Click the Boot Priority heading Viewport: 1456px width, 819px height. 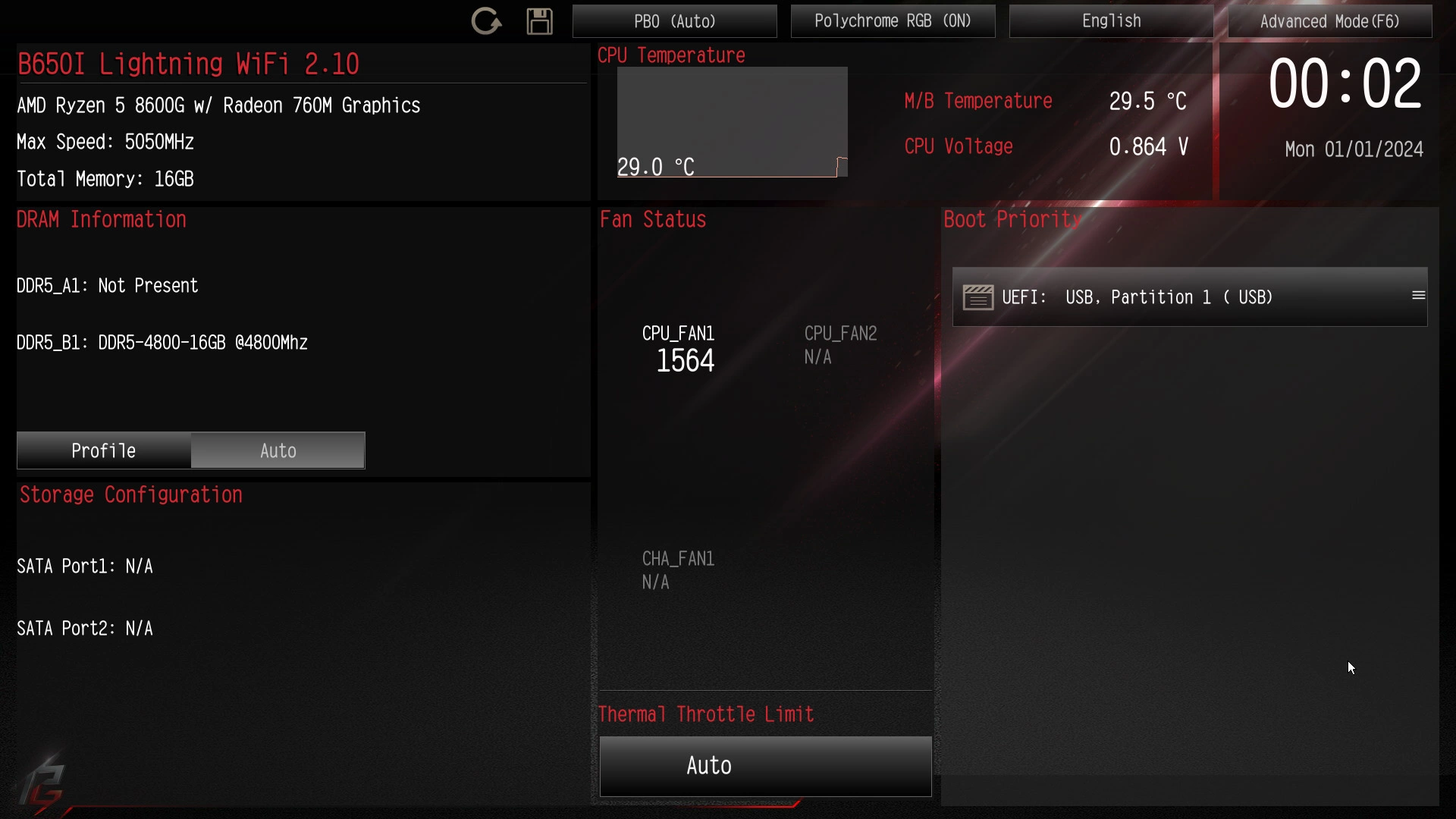(x=1012, y=220)
